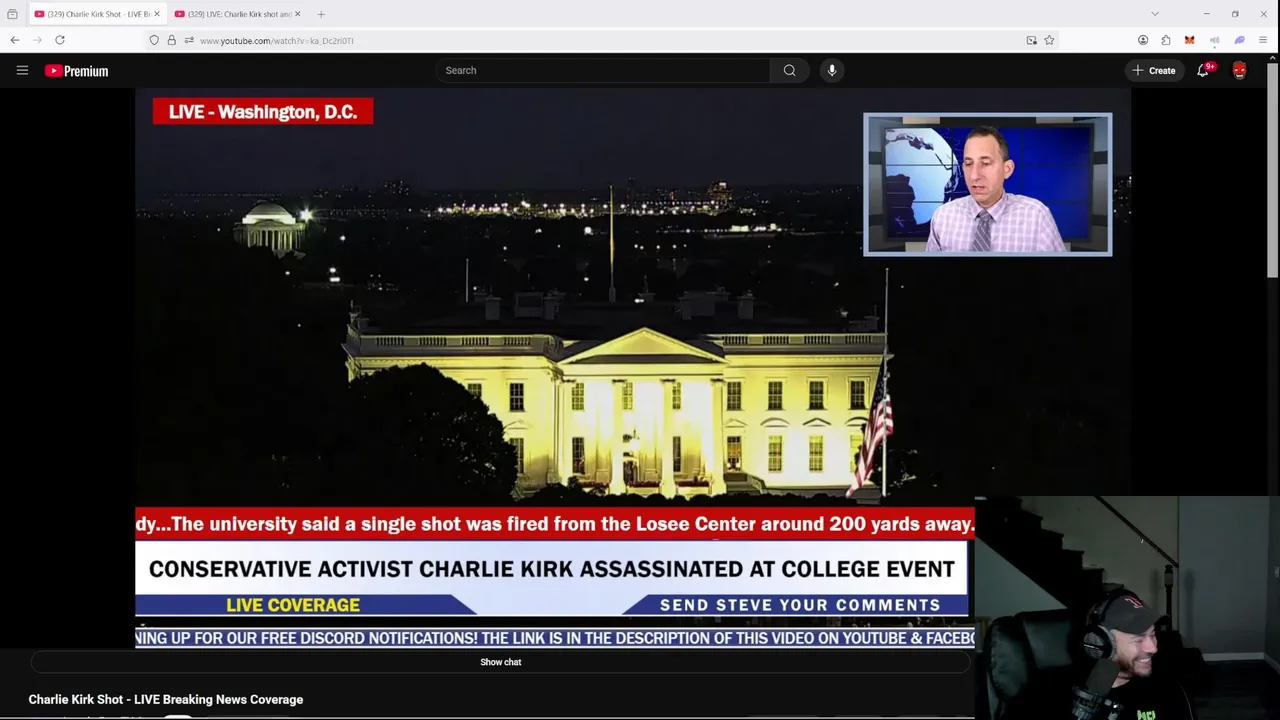Click the site security padlock icon
Viewport: 1280px width, 720px height.
click(x=171, y=40)
